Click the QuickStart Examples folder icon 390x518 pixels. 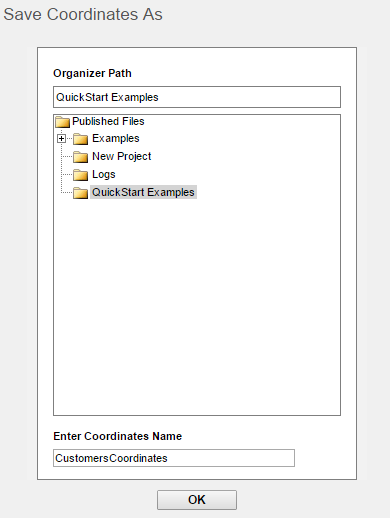(x=80, y=193)
